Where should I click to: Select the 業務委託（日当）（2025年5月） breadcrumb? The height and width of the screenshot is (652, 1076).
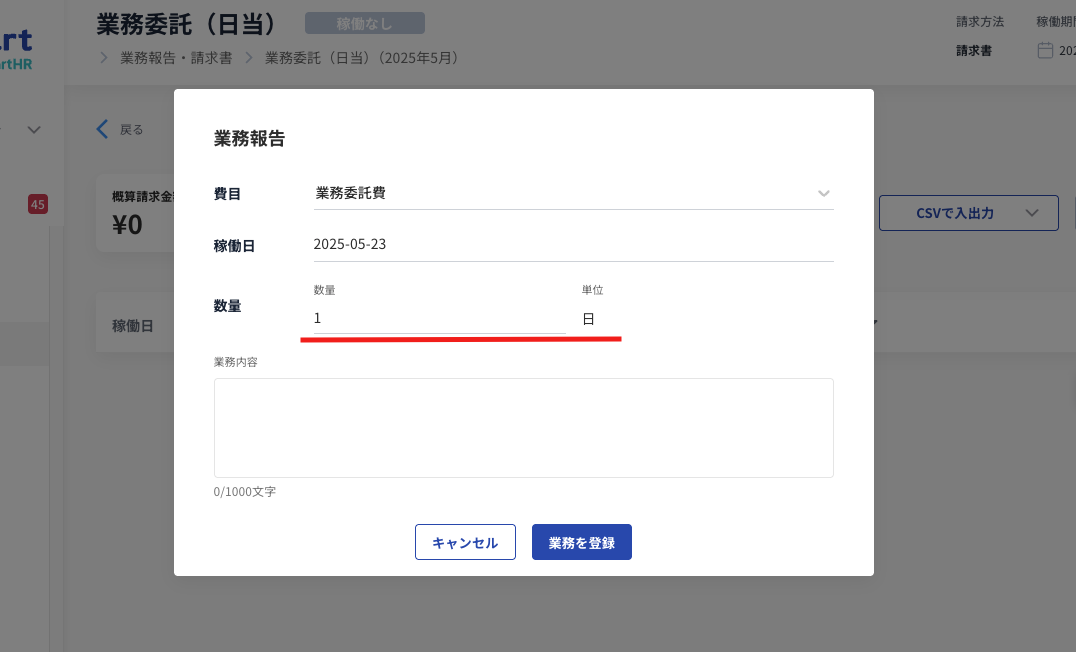pos(361,58)
